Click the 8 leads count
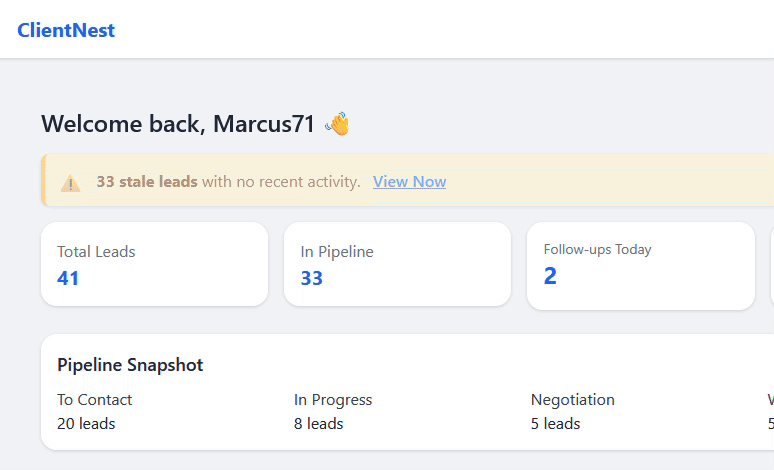774x470 pixels. click(x=318, y=424)
